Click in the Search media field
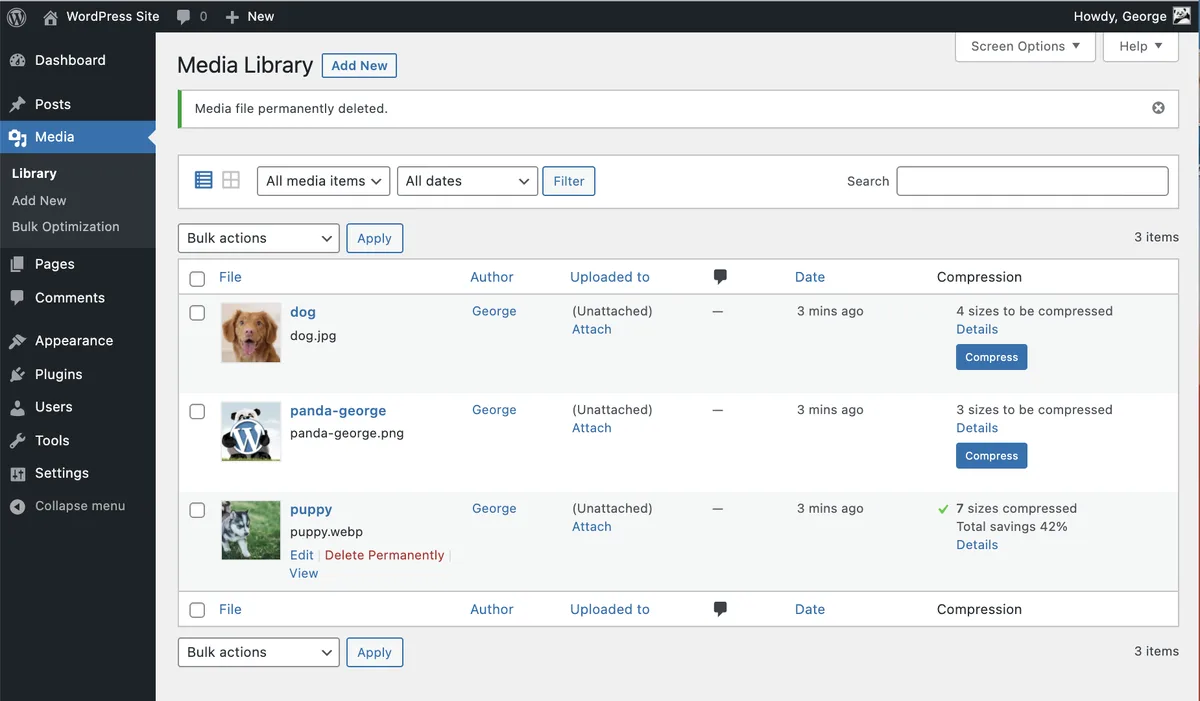This screenshot has width=1200, height=701. tap(1032, 181)
